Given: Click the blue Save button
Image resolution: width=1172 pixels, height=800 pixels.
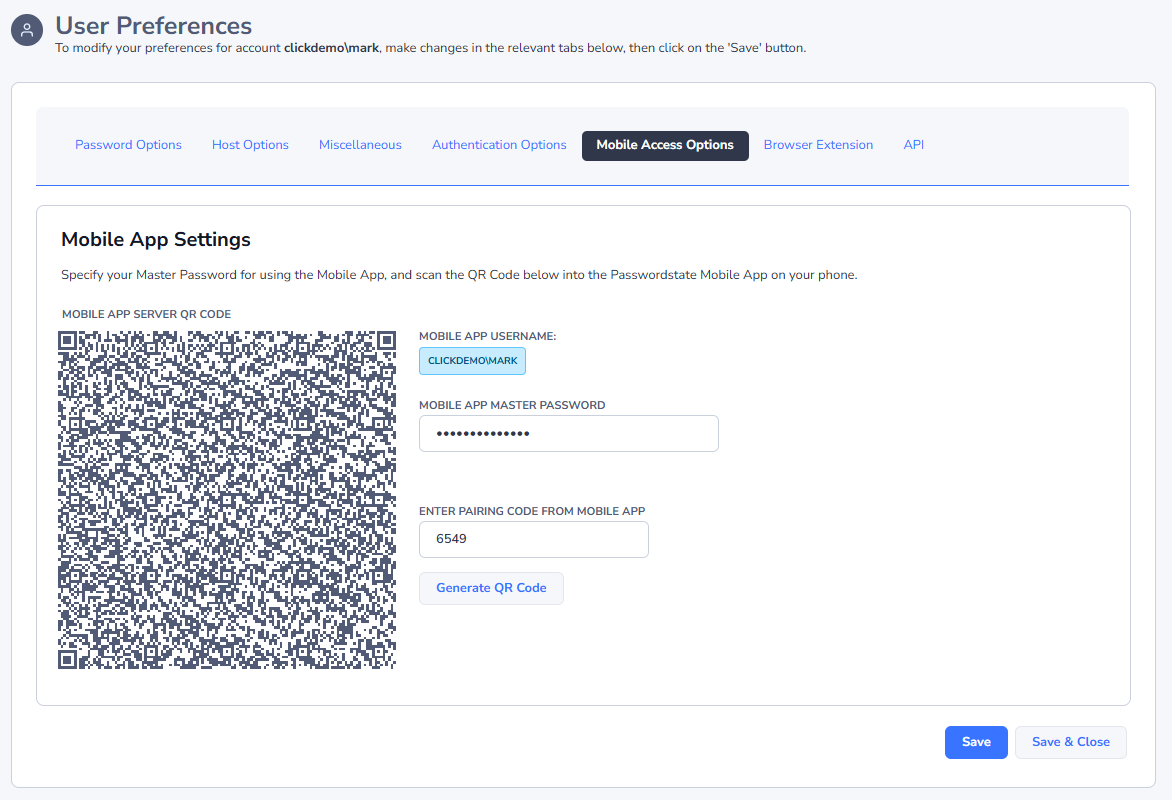Looking at the screenshot, I should tap(976, 742).
